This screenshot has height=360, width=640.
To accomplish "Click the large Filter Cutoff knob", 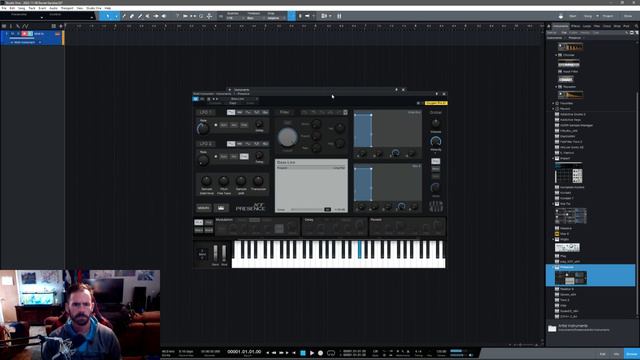I will [287, 137].
